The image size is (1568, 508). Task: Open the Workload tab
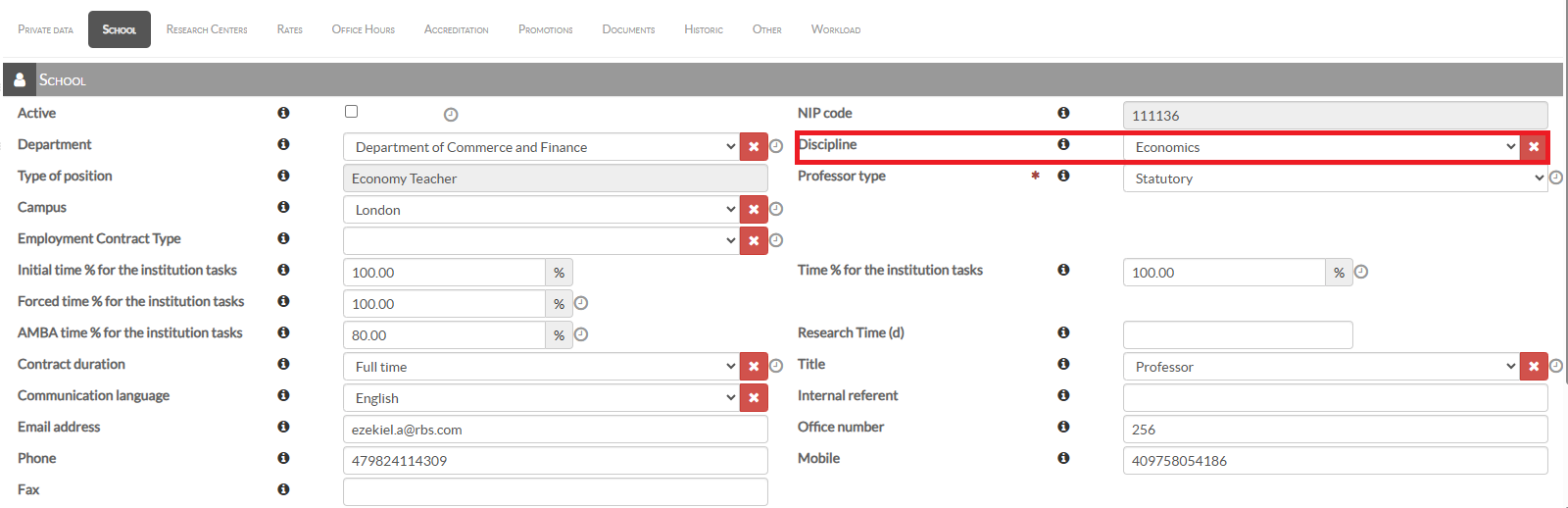(835, 29)
